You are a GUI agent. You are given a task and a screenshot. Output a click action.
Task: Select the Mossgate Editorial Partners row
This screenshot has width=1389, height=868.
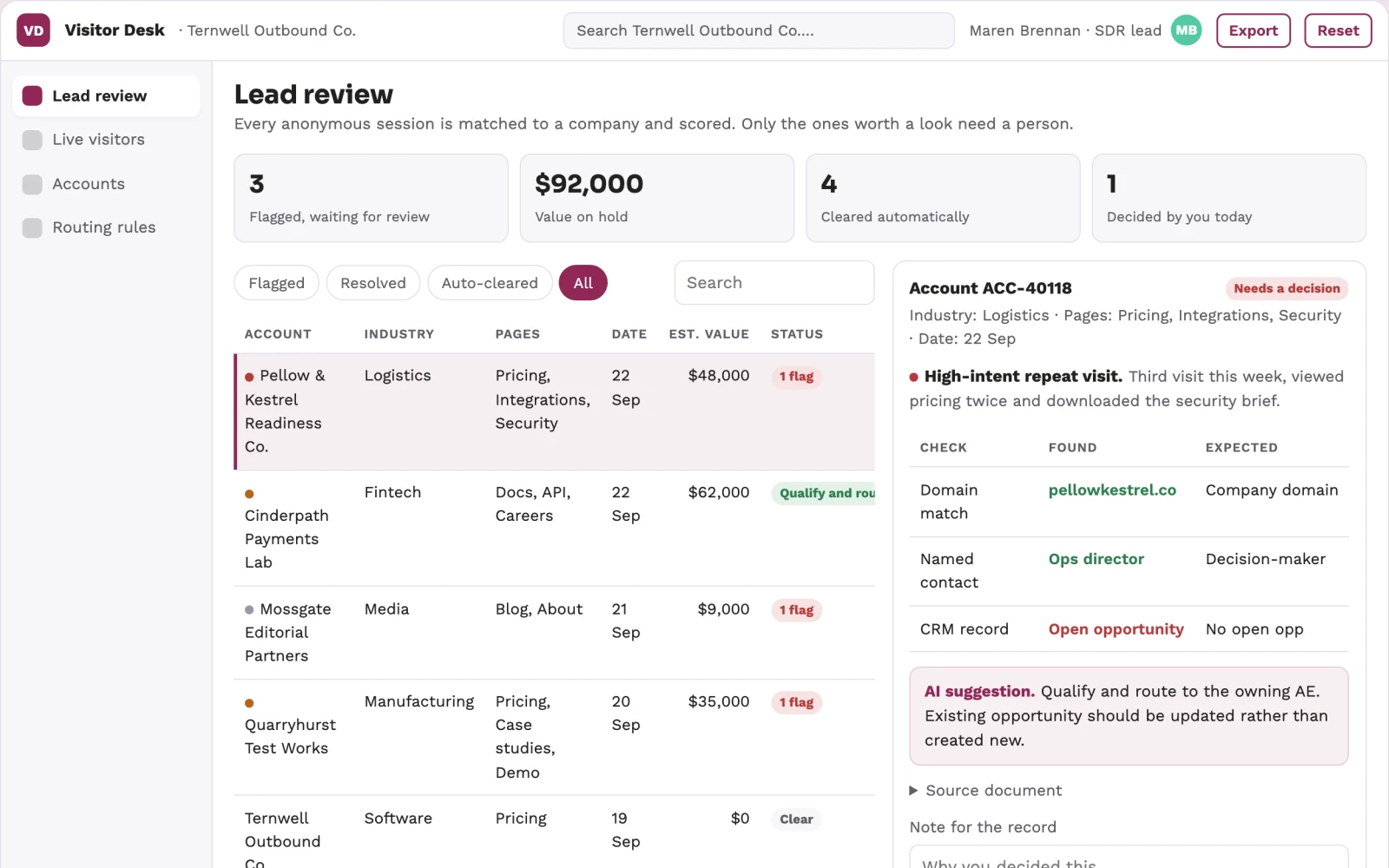point(555,633)
